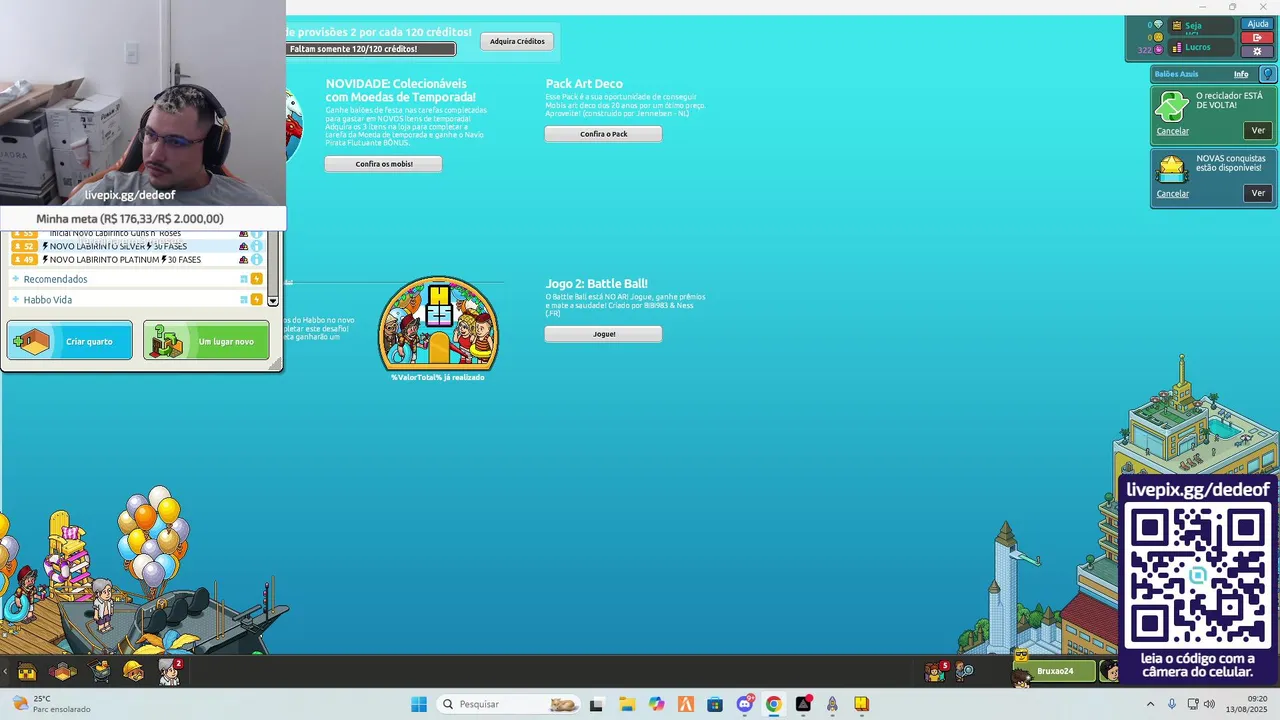Click the green recycler arrows icon
This screenshot has width=1280, height=720.
(x=1171, y=107)
